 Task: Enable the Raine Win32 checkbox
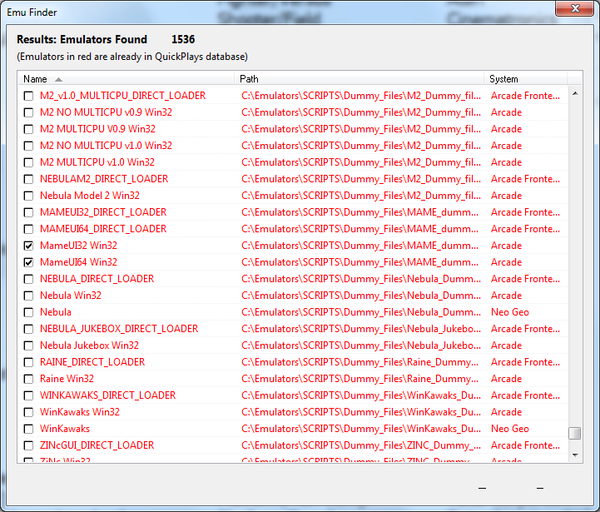click(29, 379)
